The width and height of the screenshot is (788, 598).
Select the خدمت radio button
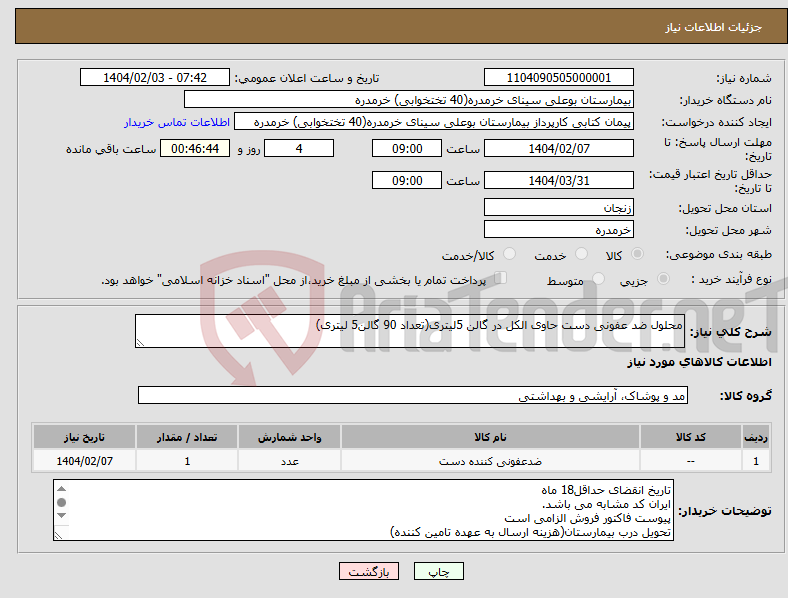[x=581, y=254]
